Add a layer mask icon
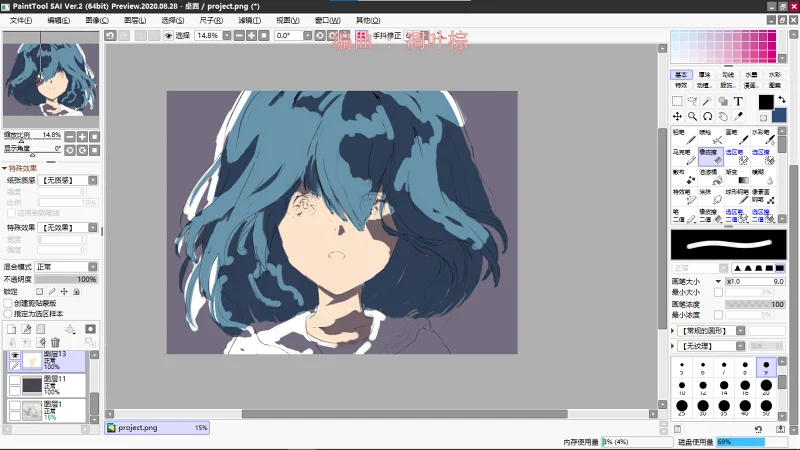 tap(90, 329)
